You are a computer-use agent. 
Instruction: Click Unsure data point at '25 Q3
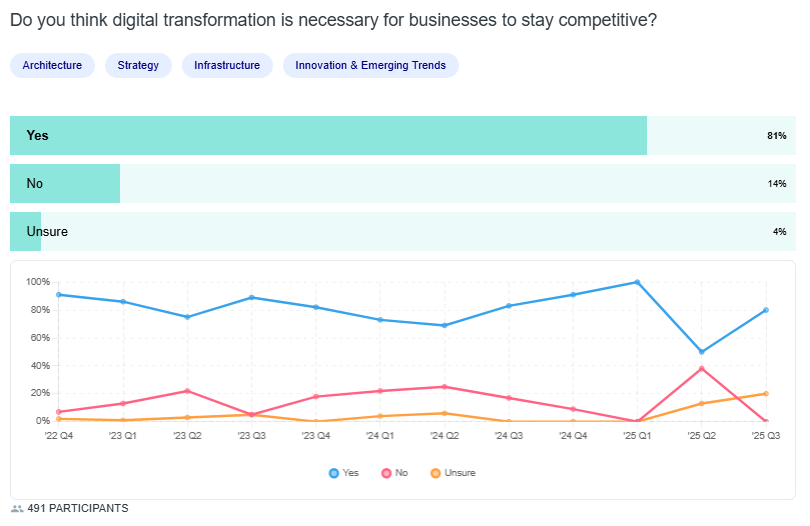pyautogui.click(x=766, y=394)
